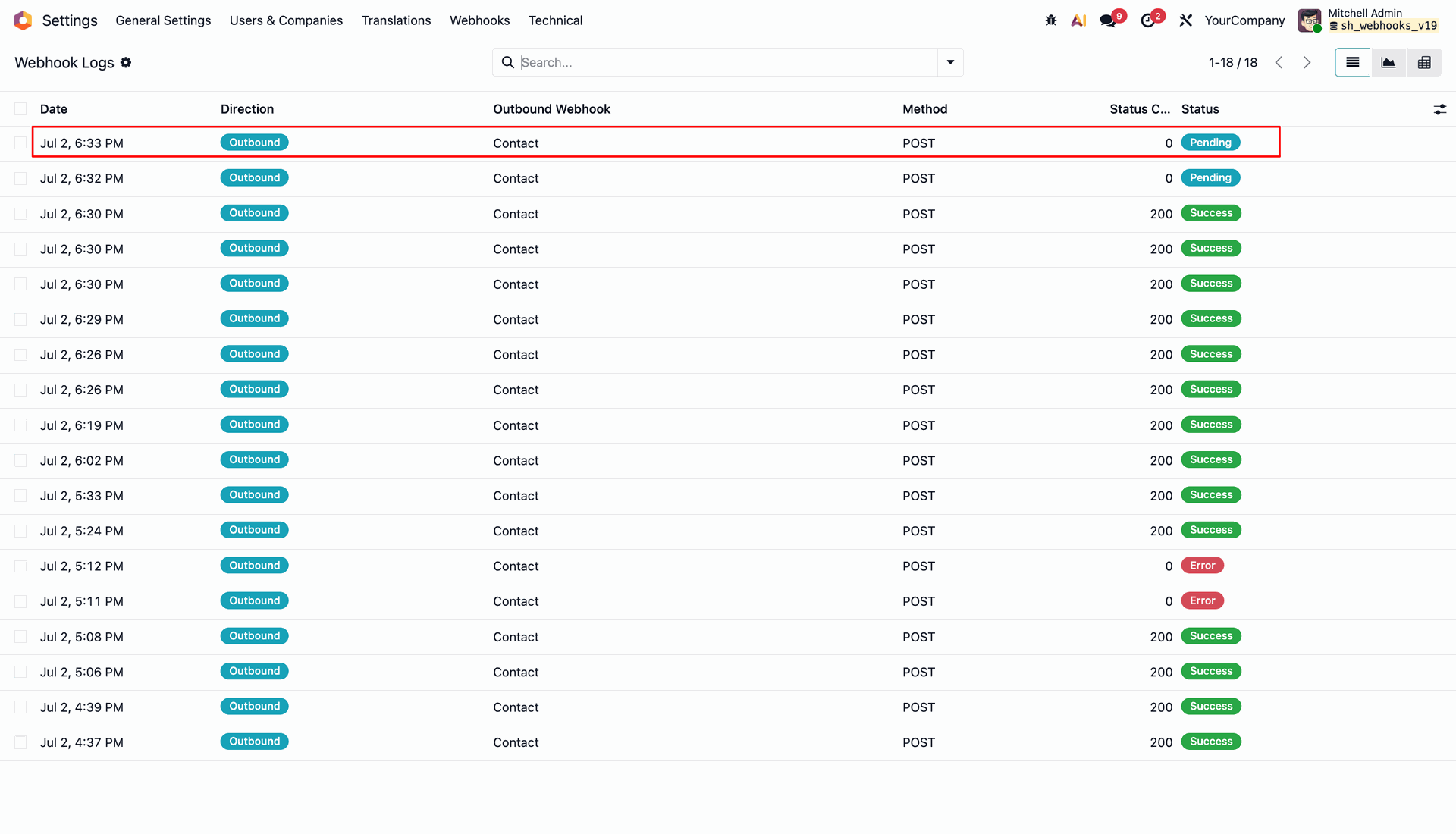
Task: Toggle the select-all checkbox in header
Action: (x=20, y=109)
